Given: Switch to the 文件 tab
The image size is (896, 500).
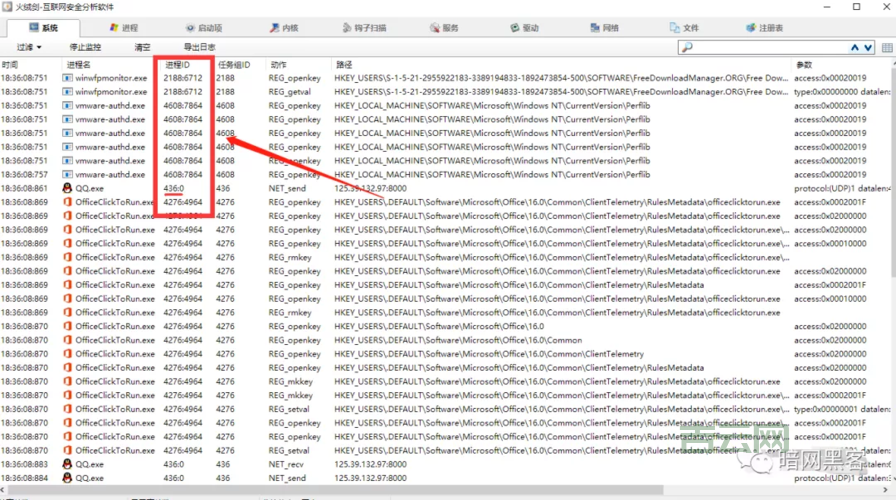Looking at the screenshot, I should [x=683, y=29].
